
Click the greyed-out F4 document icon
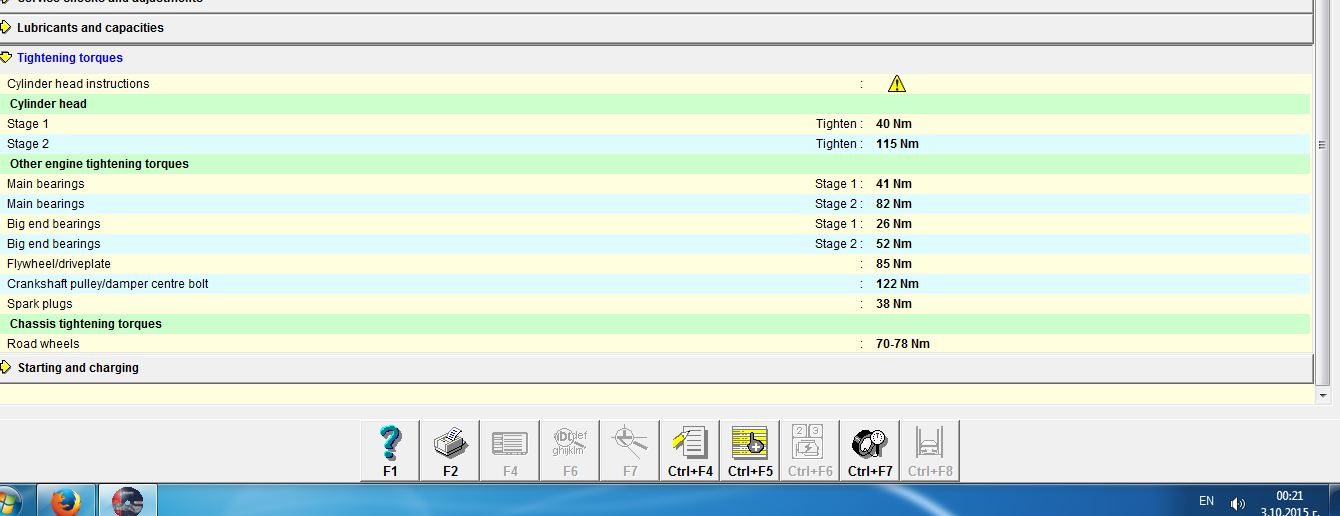click(x=510, y=443)
